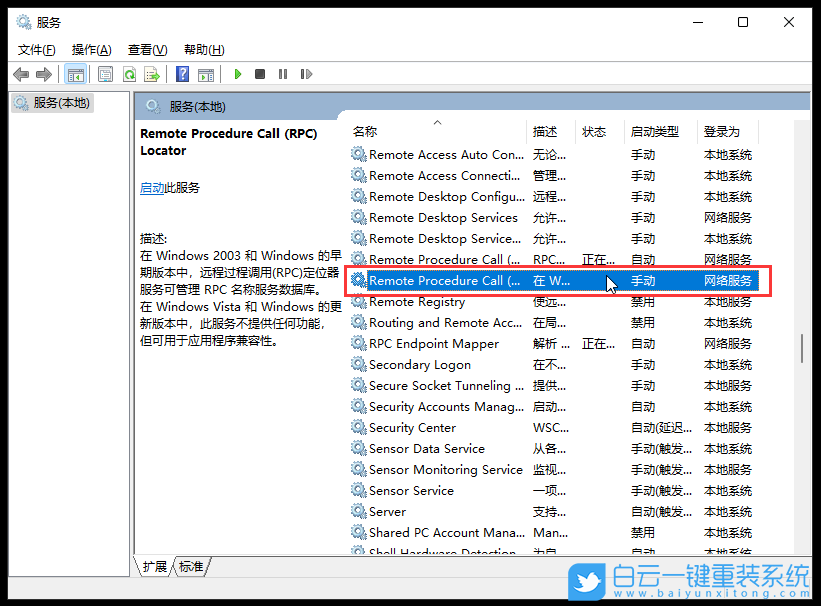Restart the service with the restart icon
821x606 pixels.
pos(306,73)
